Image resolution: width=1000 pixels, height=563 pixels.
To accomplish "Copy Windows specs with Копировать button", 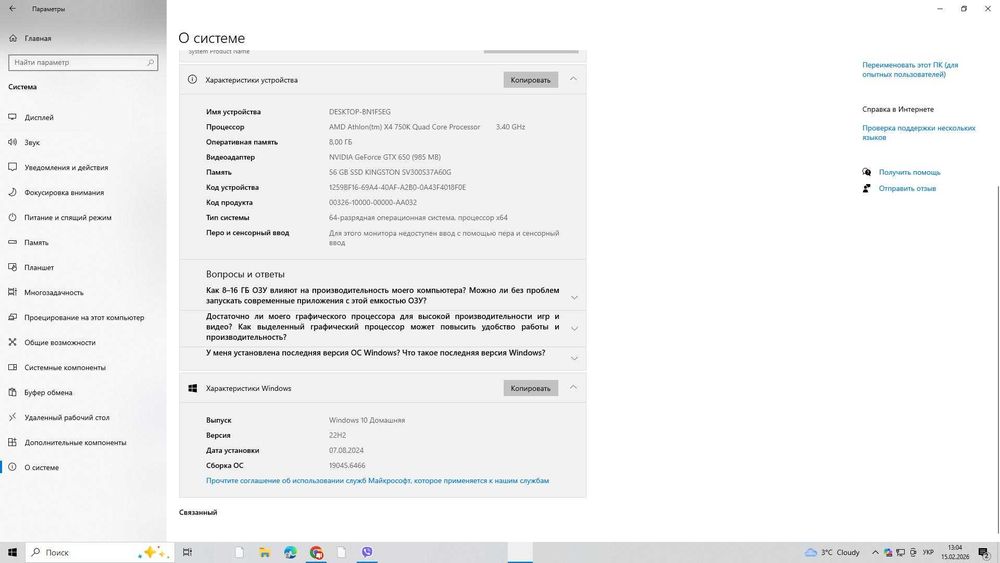I will click(531, 388).
